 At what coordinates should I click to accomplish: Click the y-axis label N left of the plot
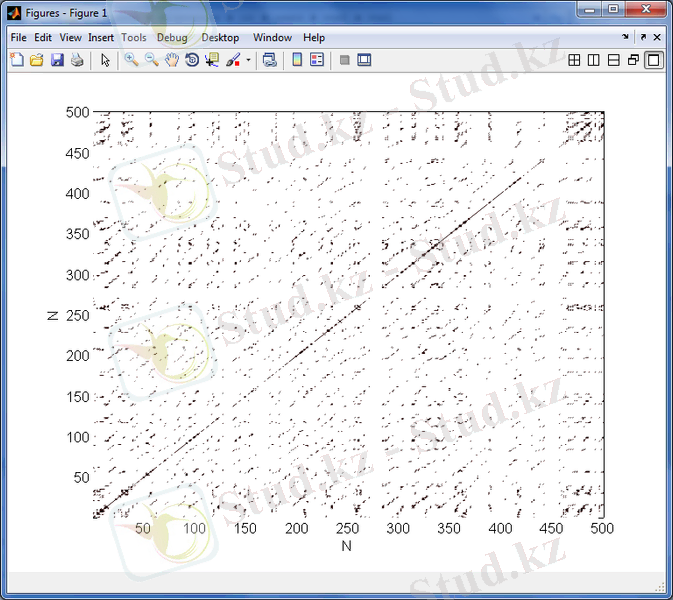(x=52, y=316)
